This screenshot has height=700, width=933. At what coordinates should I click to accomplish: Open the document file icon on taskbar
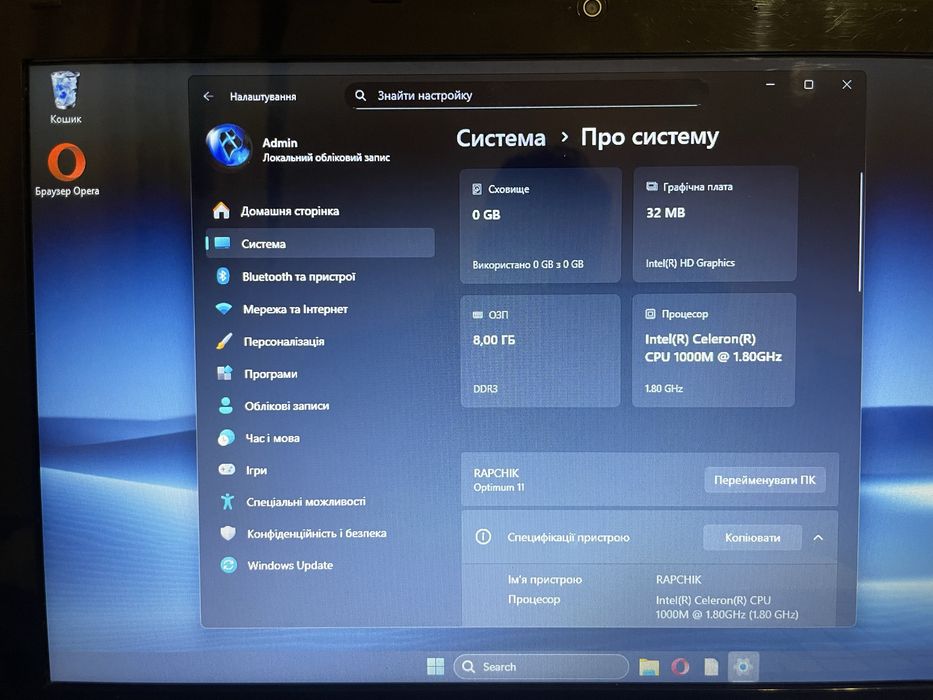pos(711,667)
